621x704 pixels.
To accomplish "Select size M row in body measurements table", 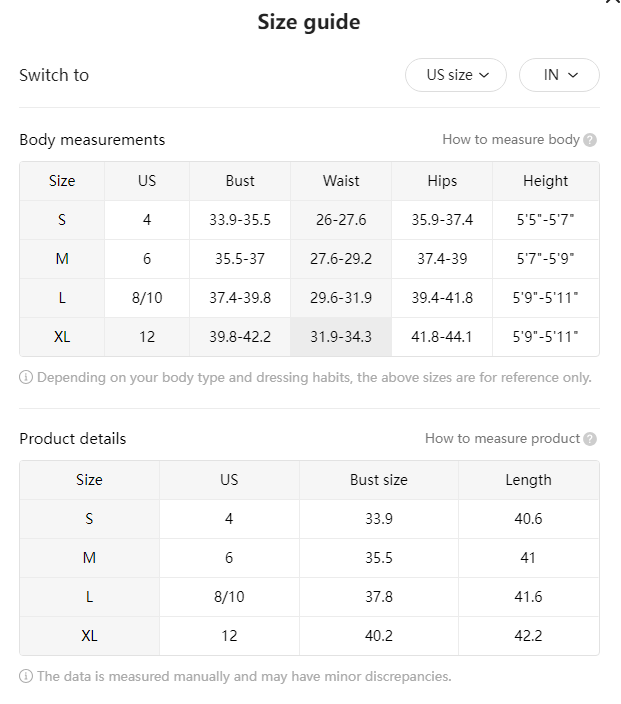I will point(309,259).
